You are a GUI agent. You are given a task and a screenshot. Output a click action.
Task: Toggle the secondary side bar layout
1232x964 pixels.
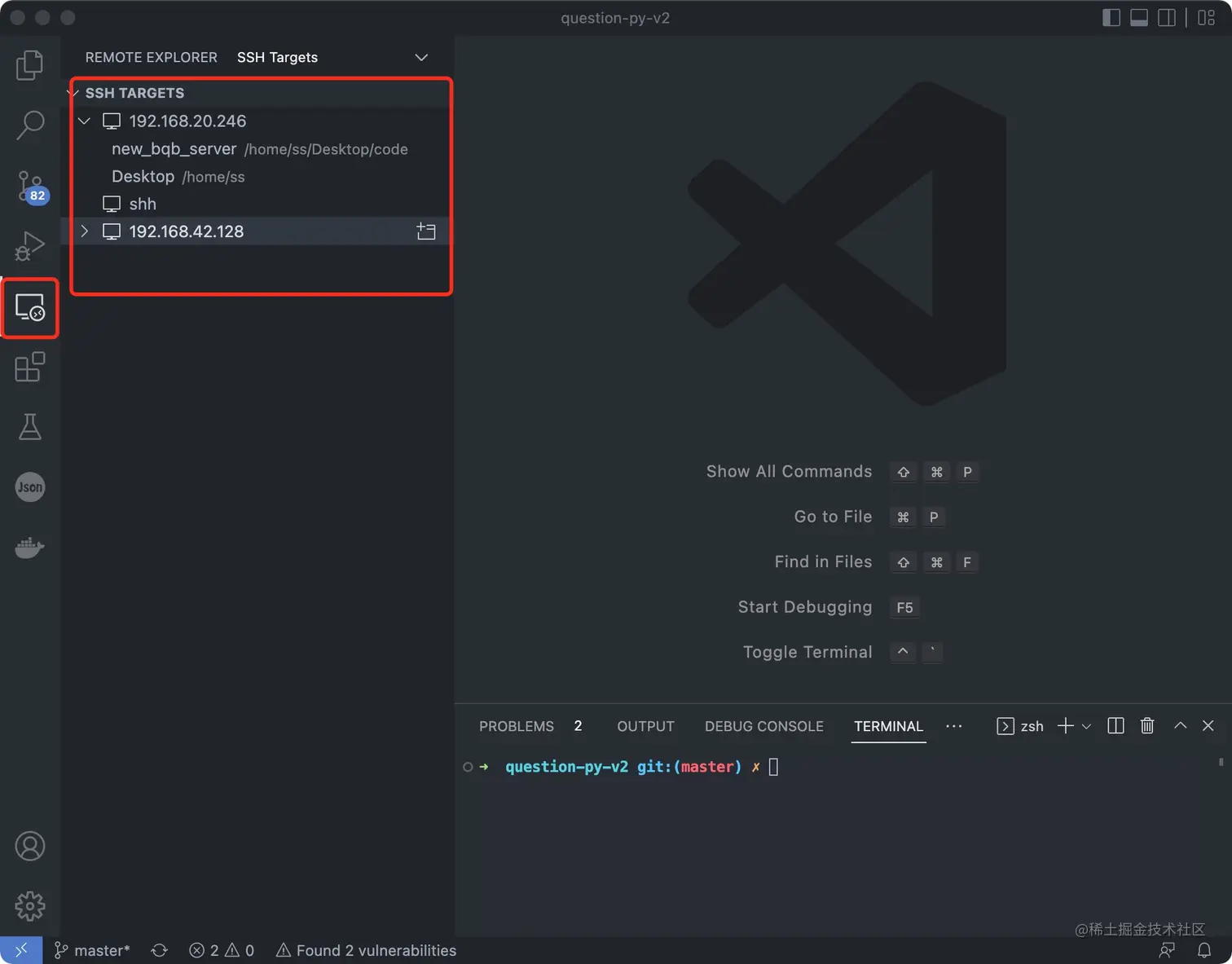click(1167, 18)
